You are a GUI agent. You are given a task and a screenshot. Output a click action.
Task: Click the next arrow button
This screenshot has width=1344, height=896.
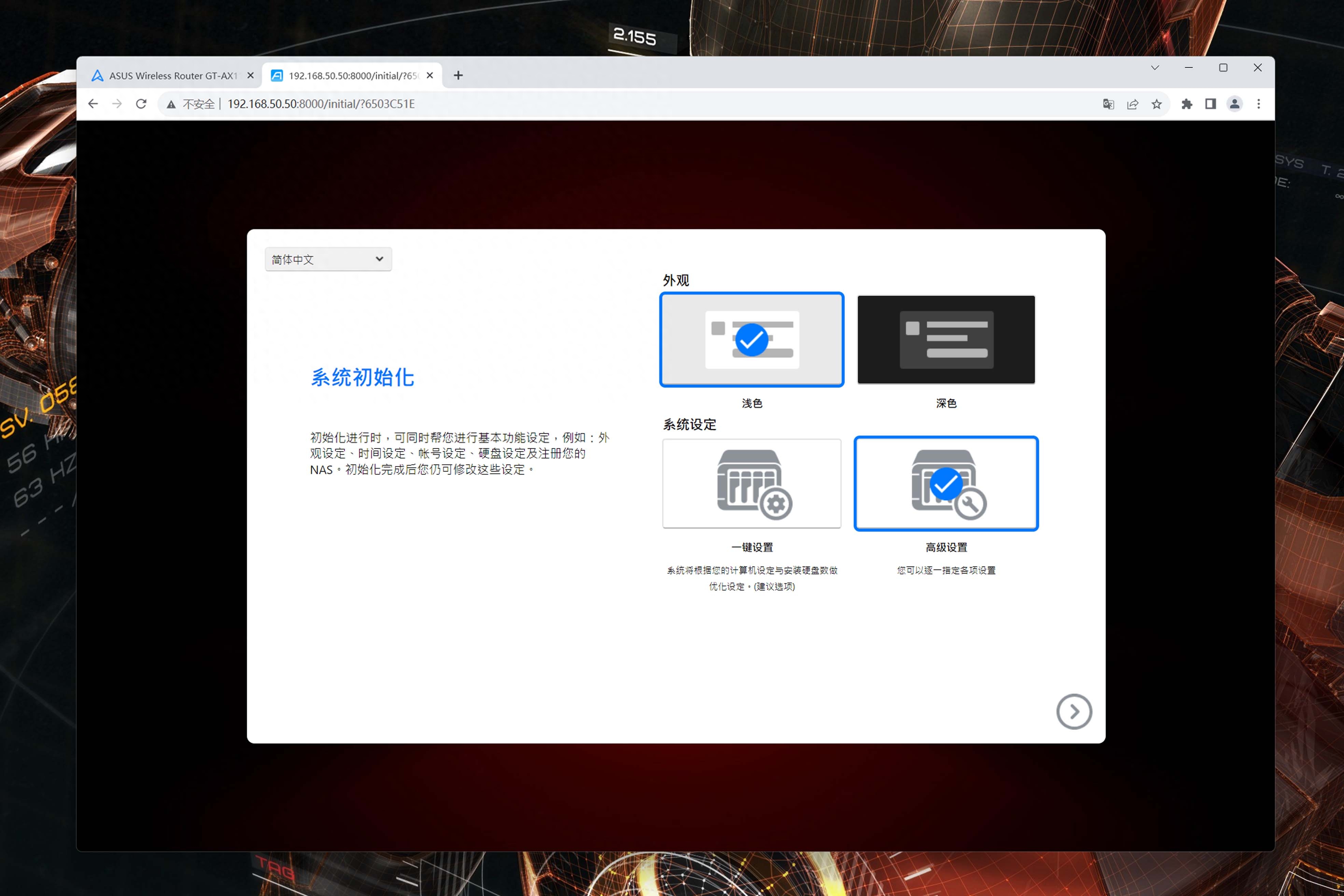(1074, 711)
